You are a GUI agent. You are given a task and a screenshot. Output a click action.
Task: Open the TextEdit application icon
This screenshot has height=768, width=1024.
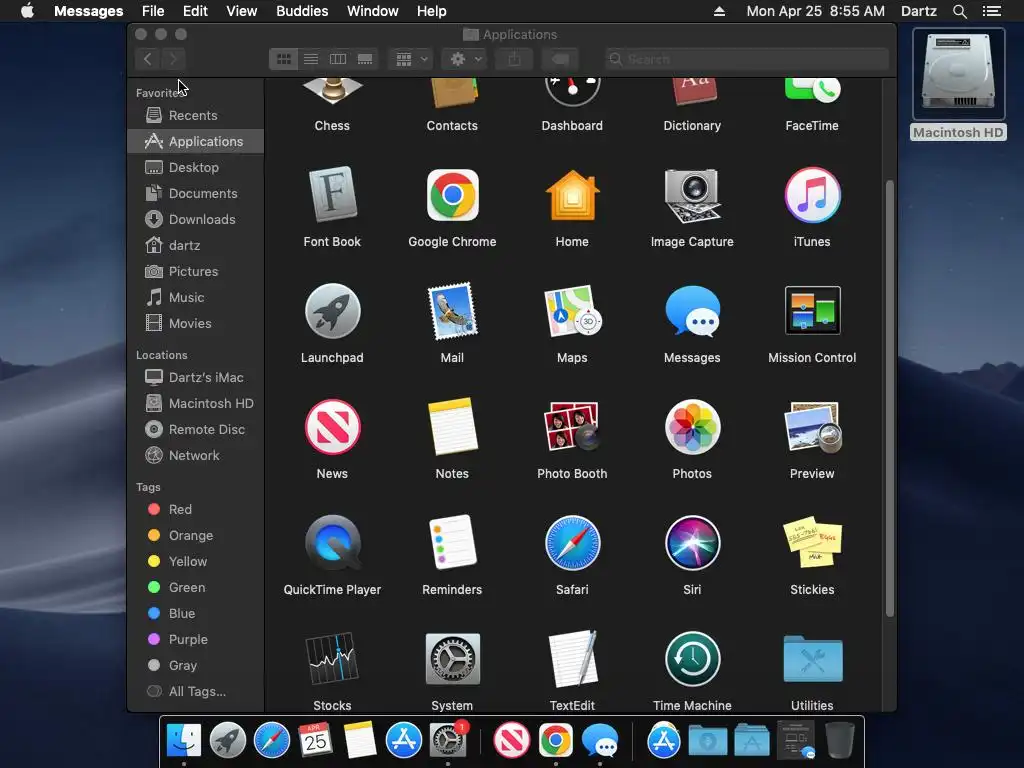(x=572, y=658)
